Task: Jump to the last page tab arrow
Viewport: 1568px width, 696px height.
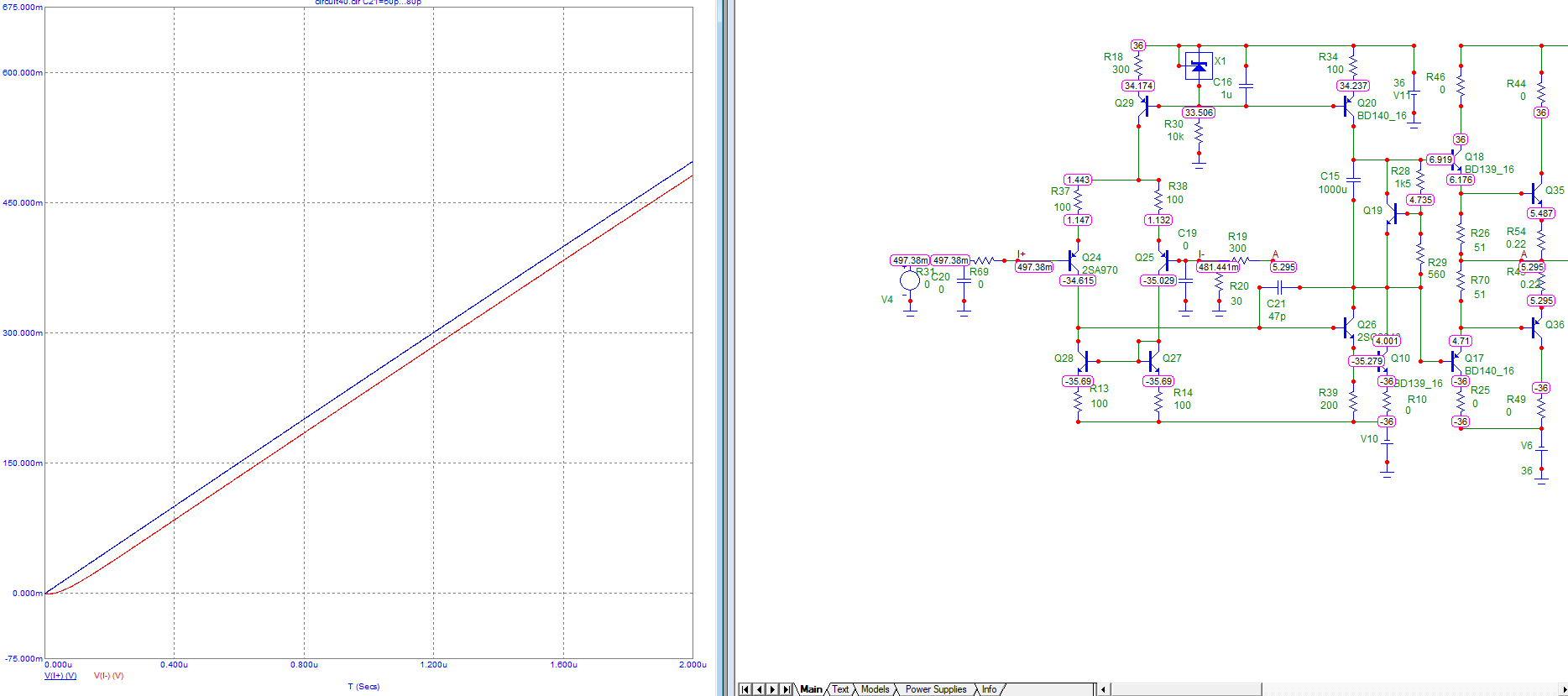Action: (x=787, y=689)
